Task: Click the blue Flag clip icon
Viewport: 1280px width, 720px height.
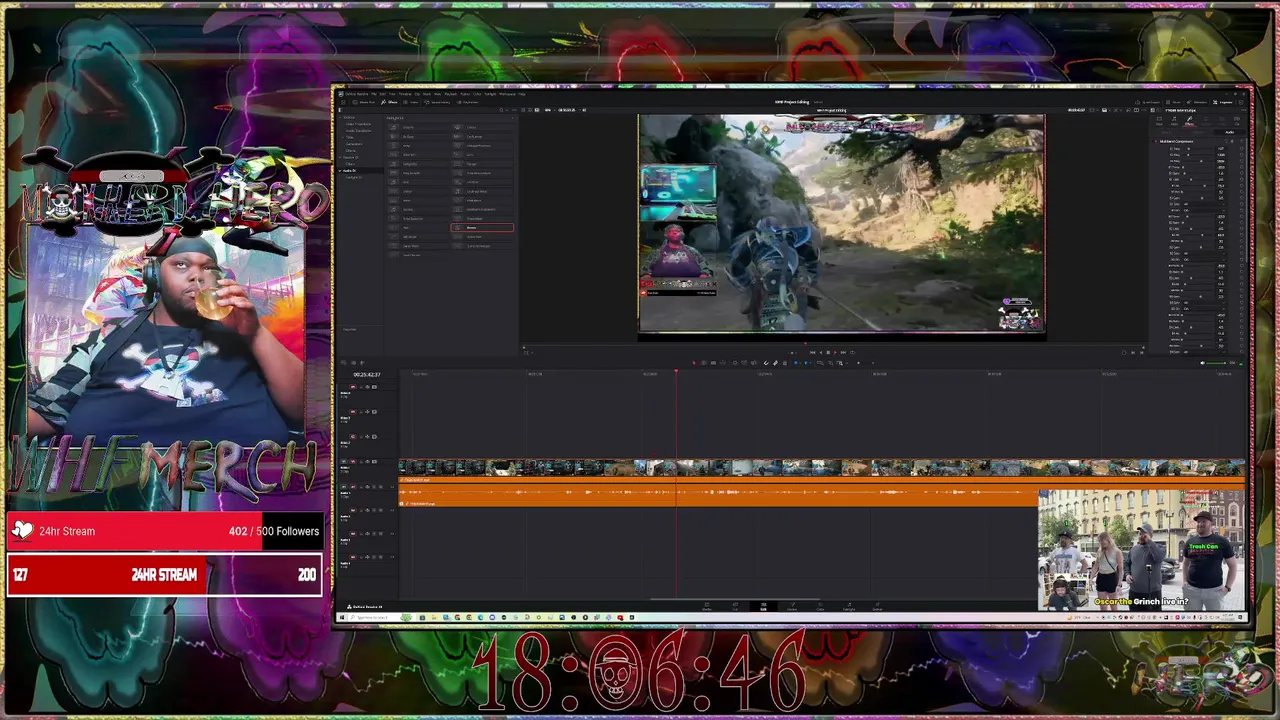Action: (795, 362)
